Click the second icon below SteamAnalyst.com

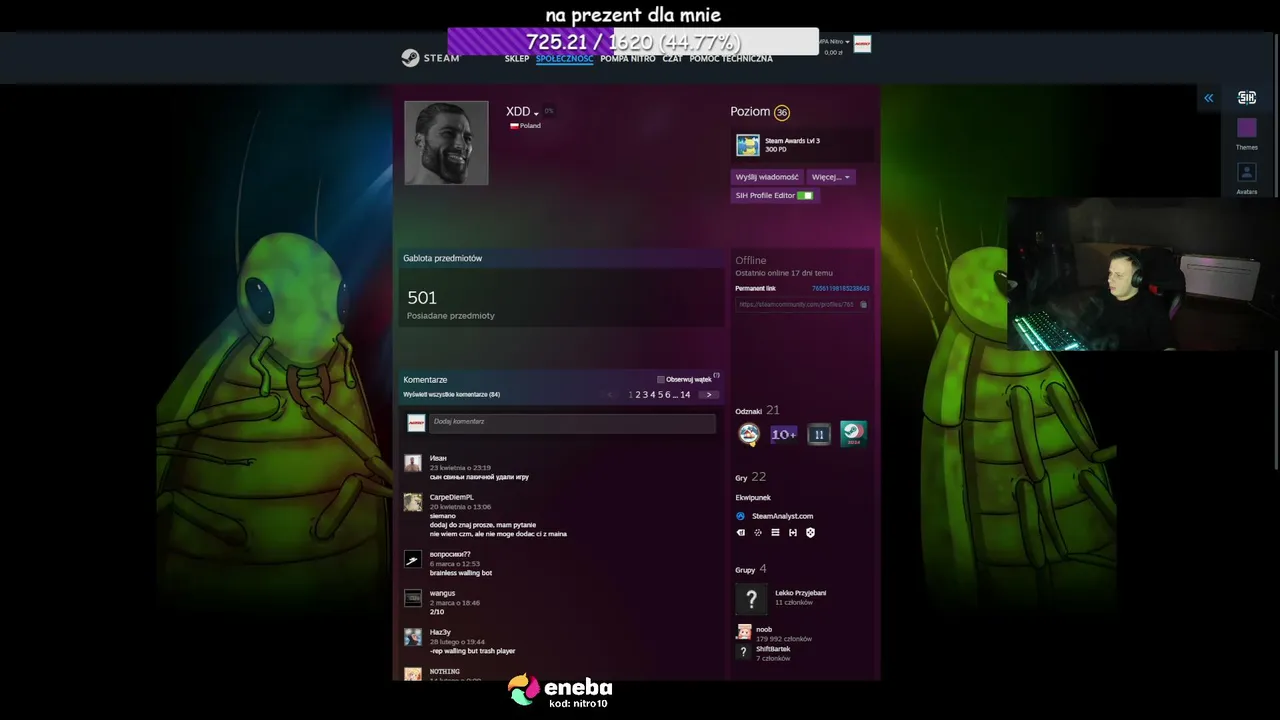[758, 533]
